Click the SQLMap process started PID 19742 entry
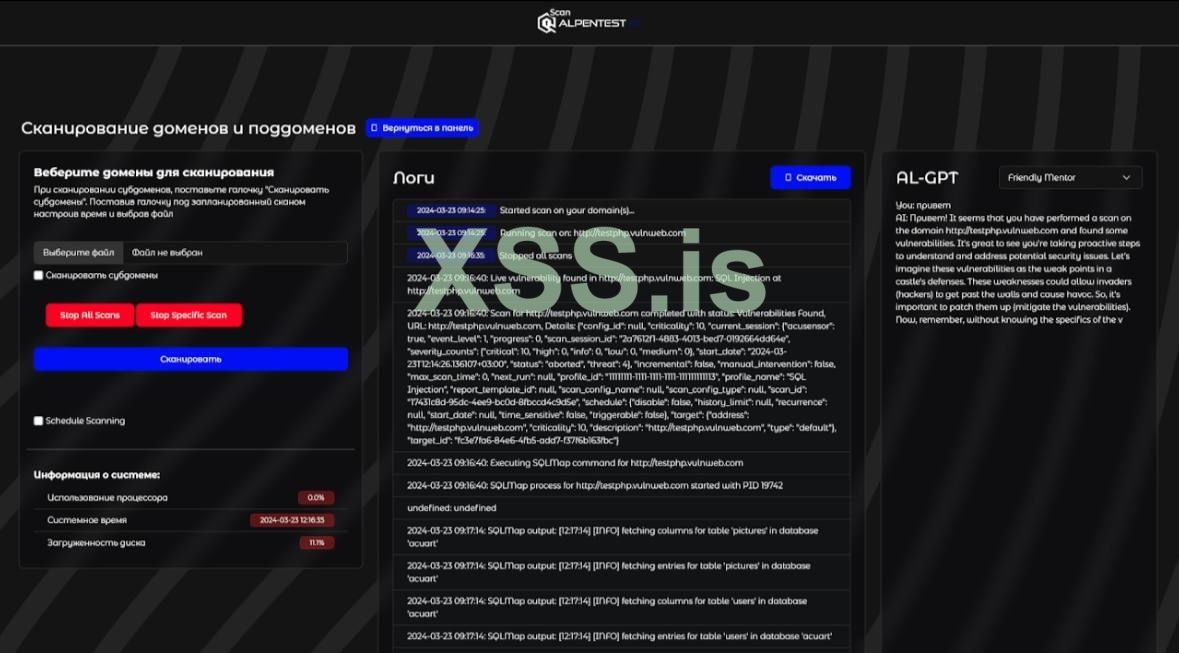1179x653 pixels. click(x=622, y=485)
